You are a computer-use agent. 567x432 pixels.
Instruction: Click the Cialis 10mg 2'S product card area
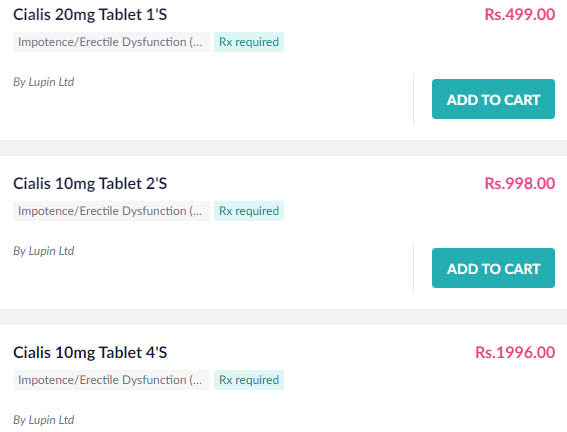(x=284, y=232)
